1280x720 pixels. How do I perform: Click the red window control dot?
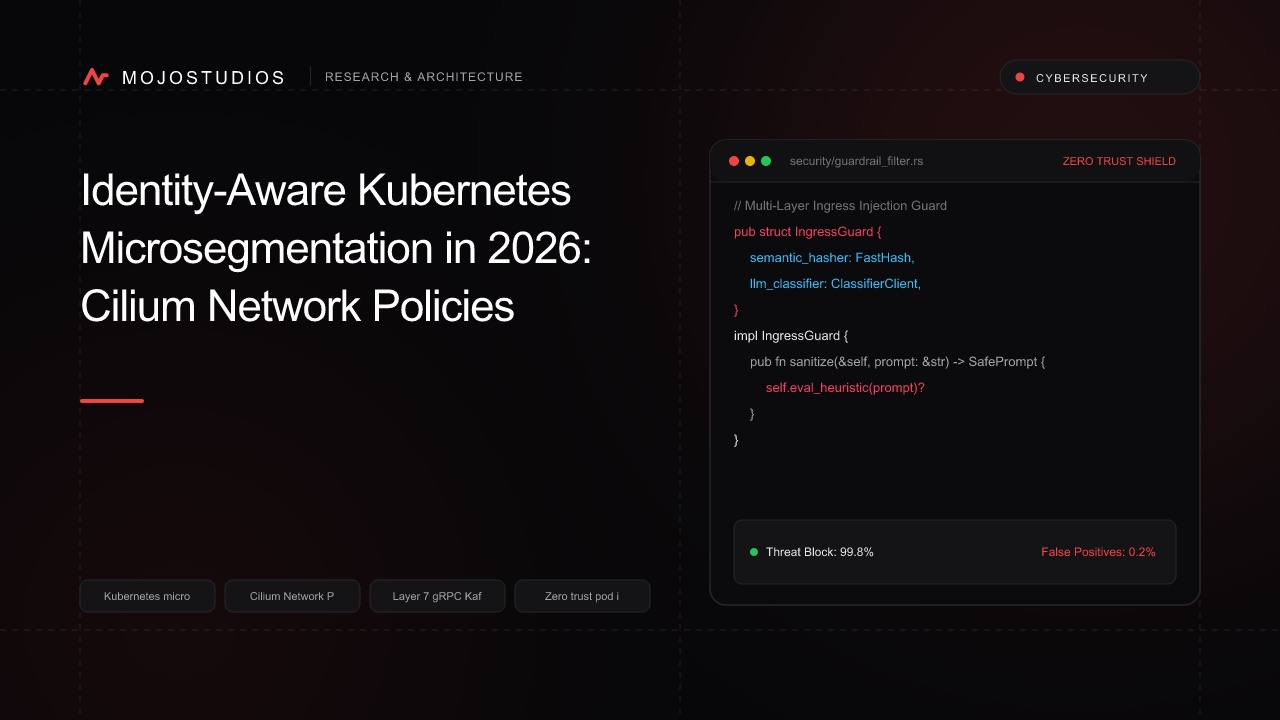[x=734, y=161]
